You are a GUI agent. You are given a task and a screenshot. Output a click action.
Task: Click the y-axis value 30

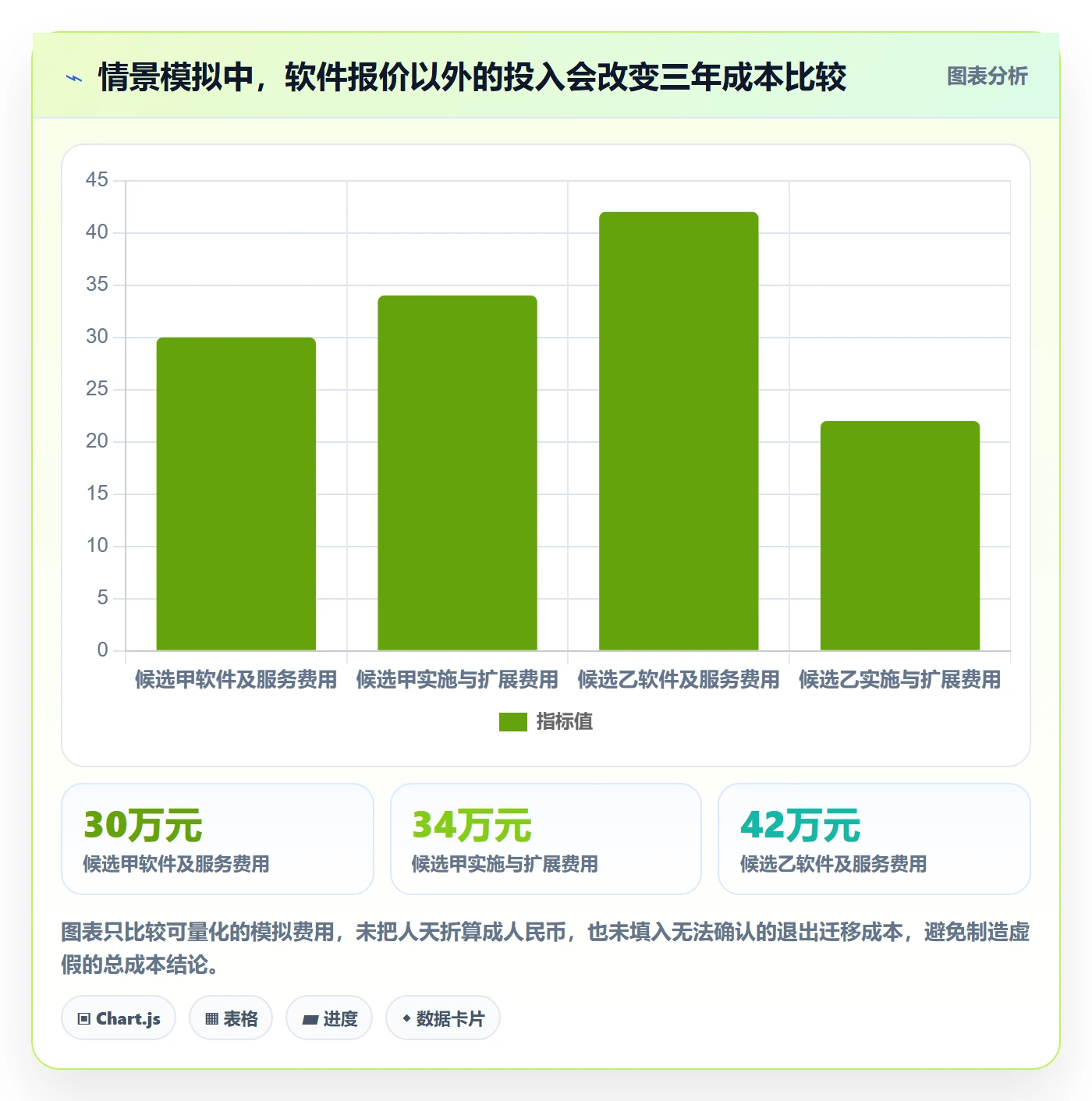tap(97, 337)
